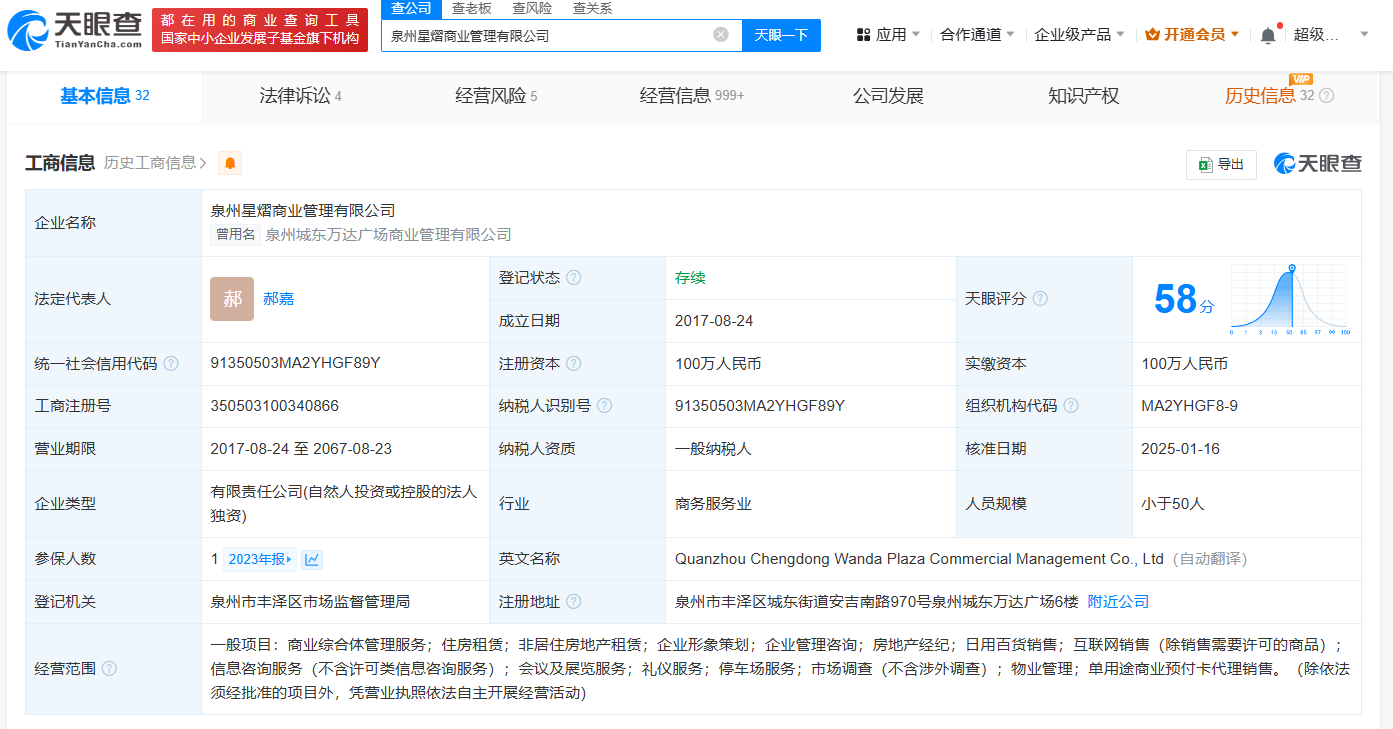Switch to the 法律诉讼 tab

(x=299, y=96)
